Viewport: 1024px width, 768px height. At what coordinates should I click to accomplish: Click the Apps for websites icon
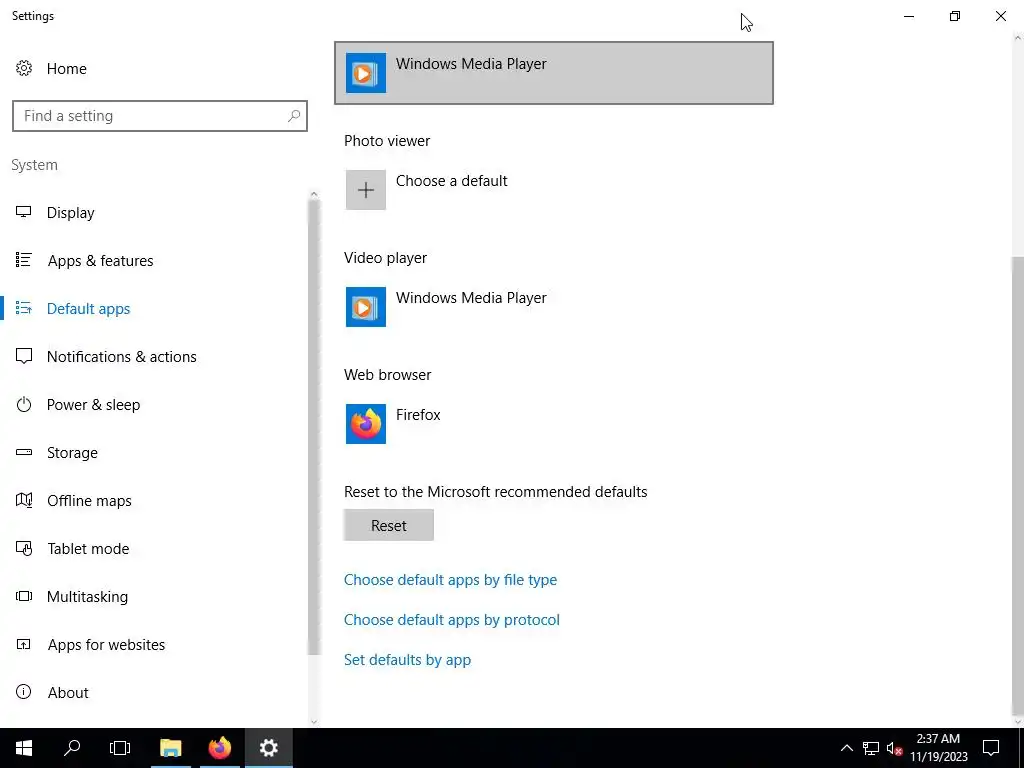24,644
